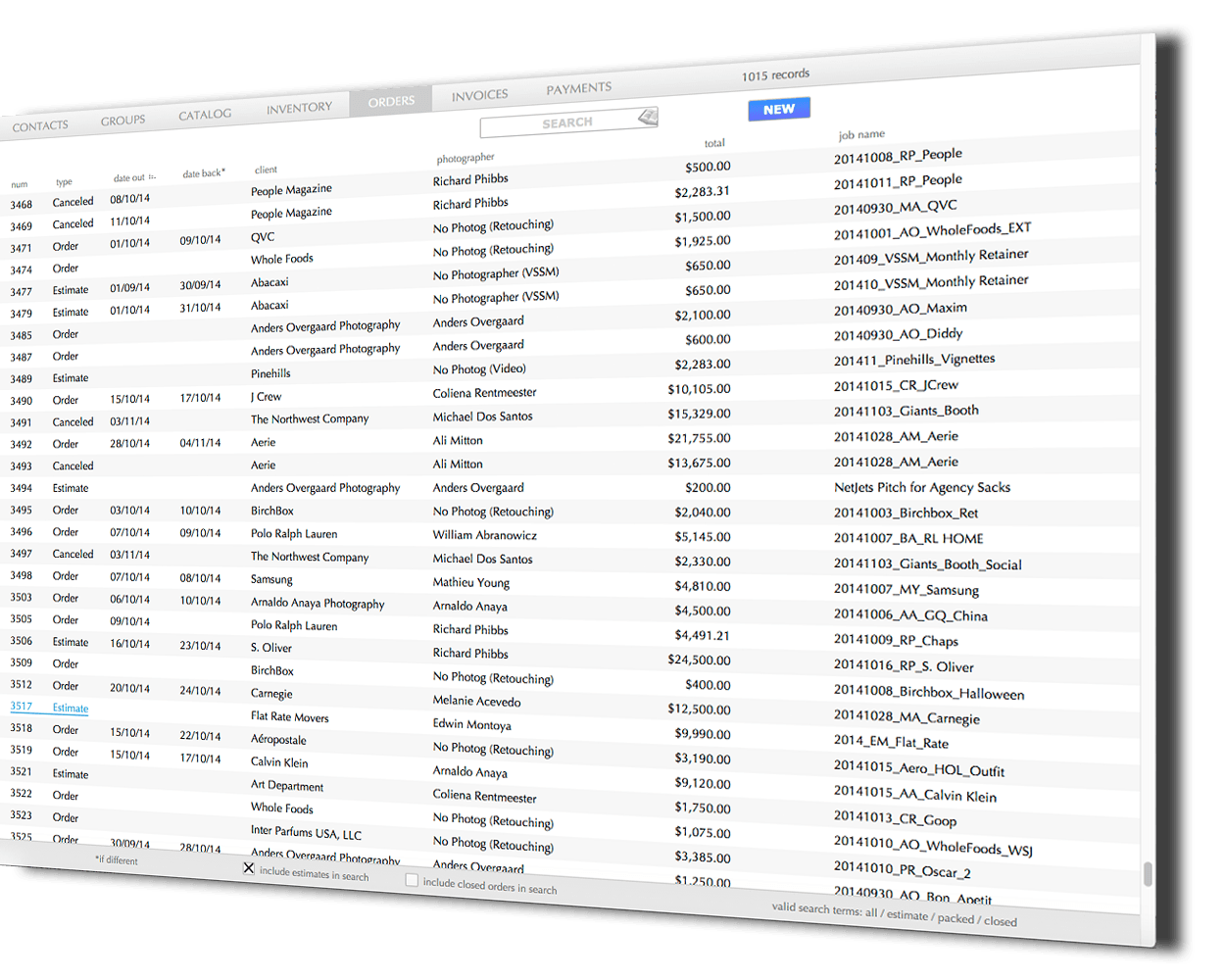Open job 20141015_CR_JCrew
Viewport: 1225px width, 980px height.
point(896,385)
